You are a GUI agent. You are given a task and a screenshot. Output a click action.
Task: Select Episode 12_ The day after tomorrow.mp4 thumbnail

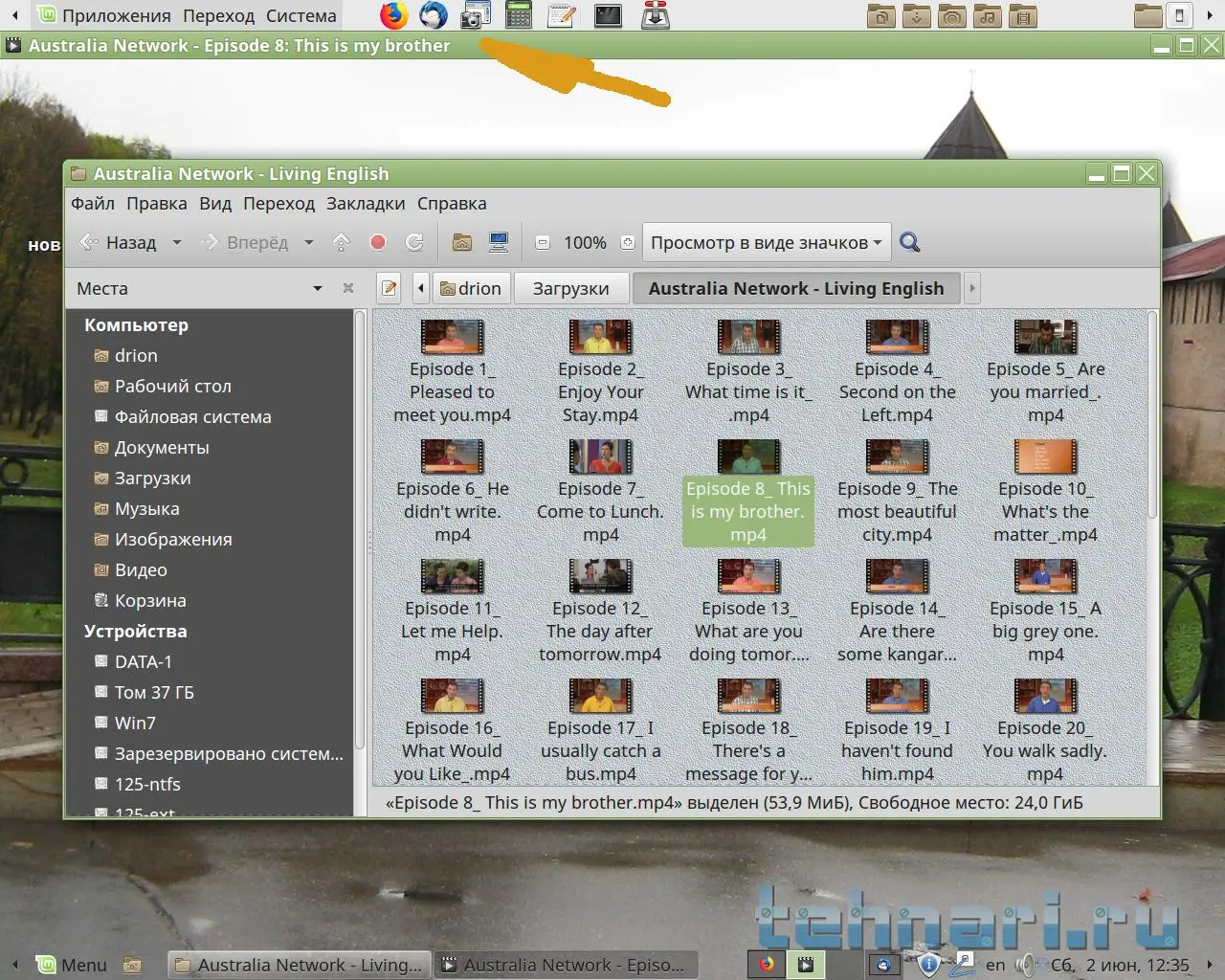click(600, 576)
